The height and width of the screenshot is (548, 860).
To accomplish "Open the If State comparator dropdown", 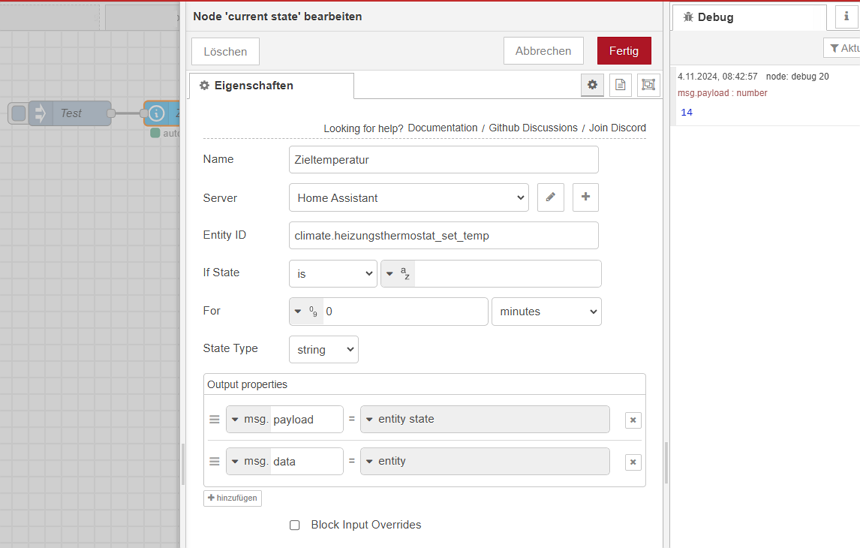I will pos(333,274).
